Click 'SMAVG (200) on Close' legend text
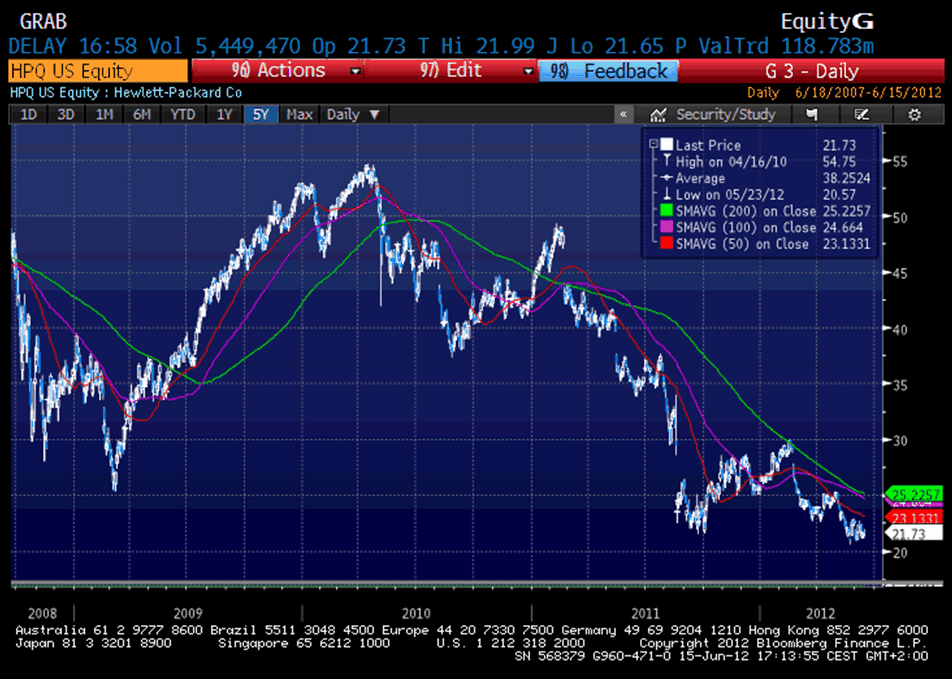 click(x=746, y=211)
